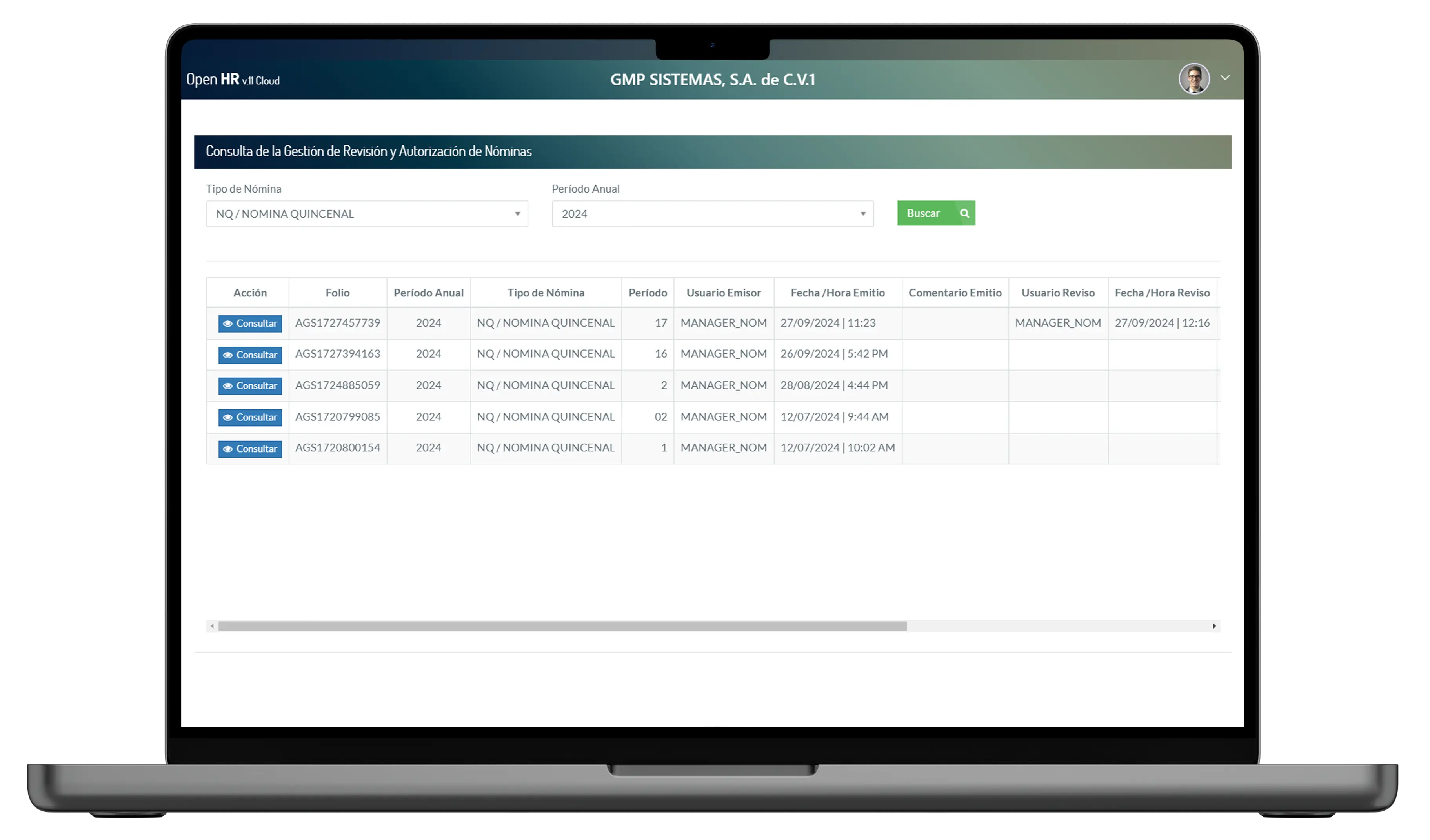The image size is (1430, 840).
Task: Click period value 17
Action: pyautogui.click(x=660, y=323)
